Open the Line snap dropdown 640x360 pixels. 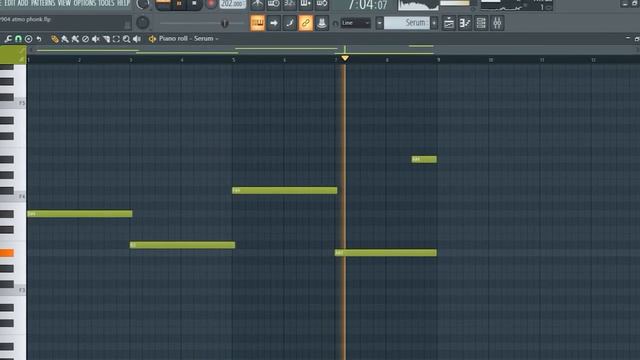356,23
